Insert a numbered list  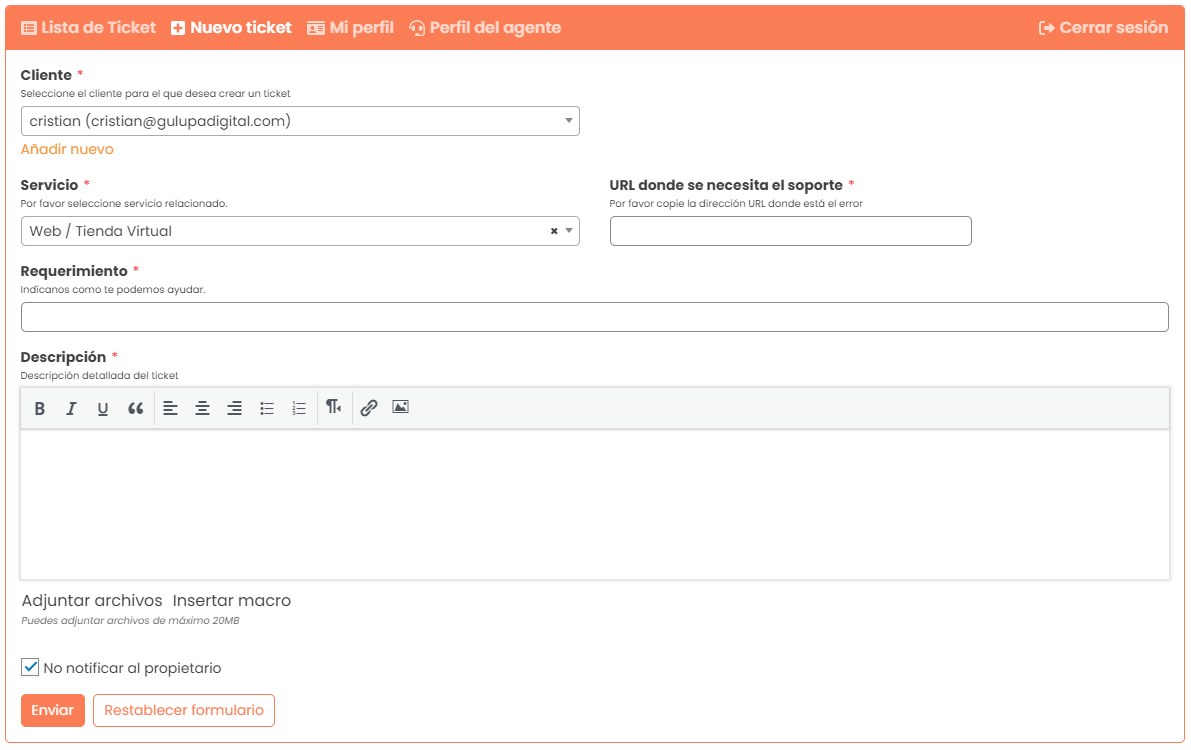tap(299, 409)
